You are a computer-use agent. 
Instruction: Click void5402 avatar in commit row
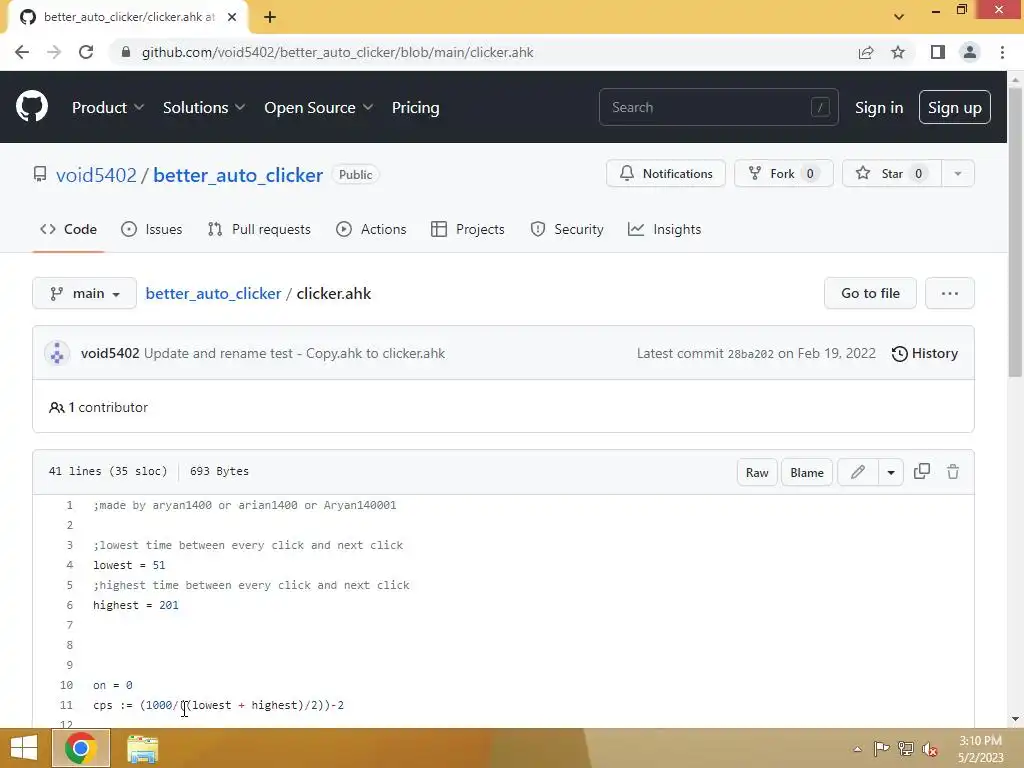tap(57, 353)
